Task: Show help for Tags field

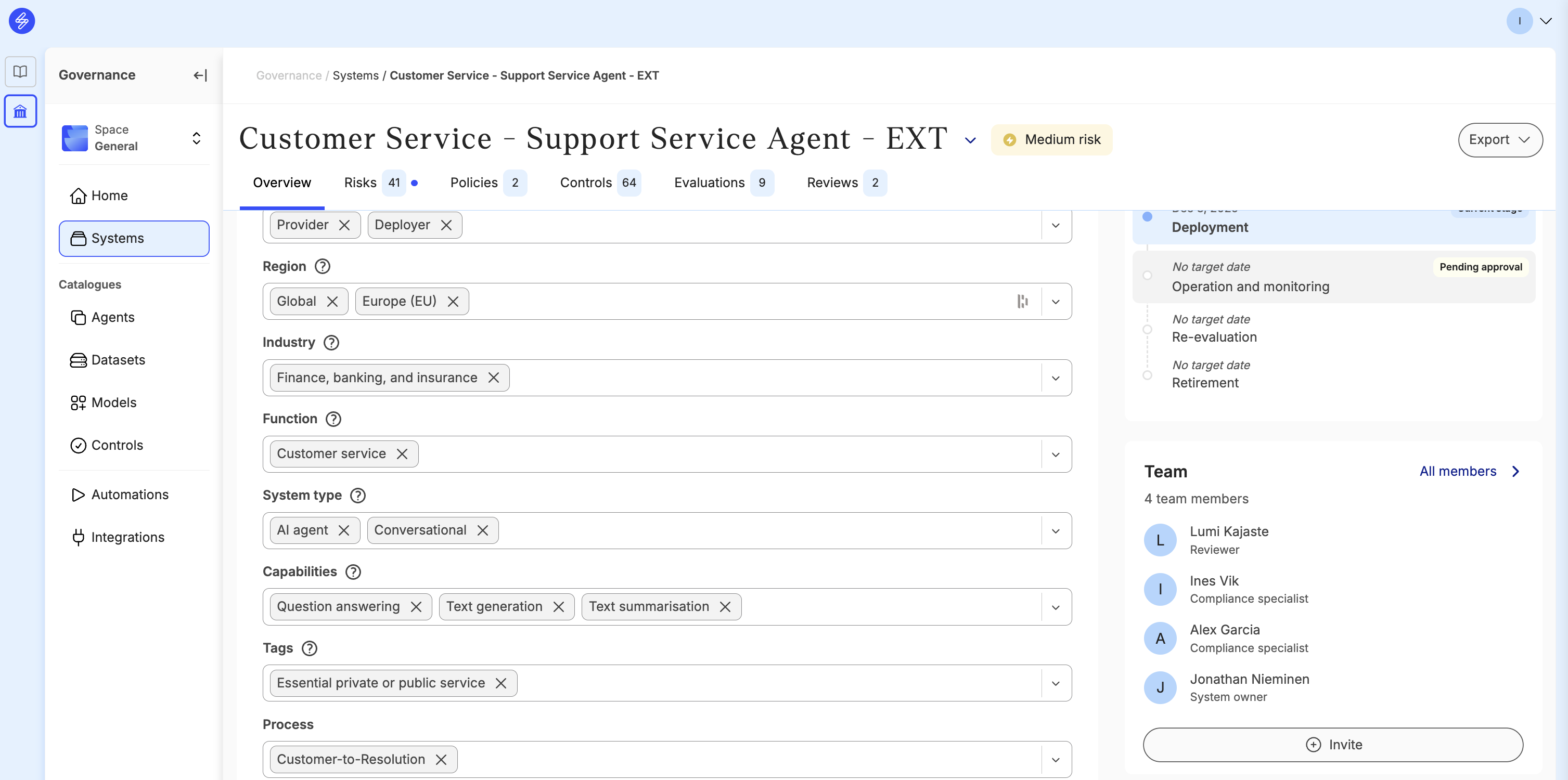Action: 310,648
